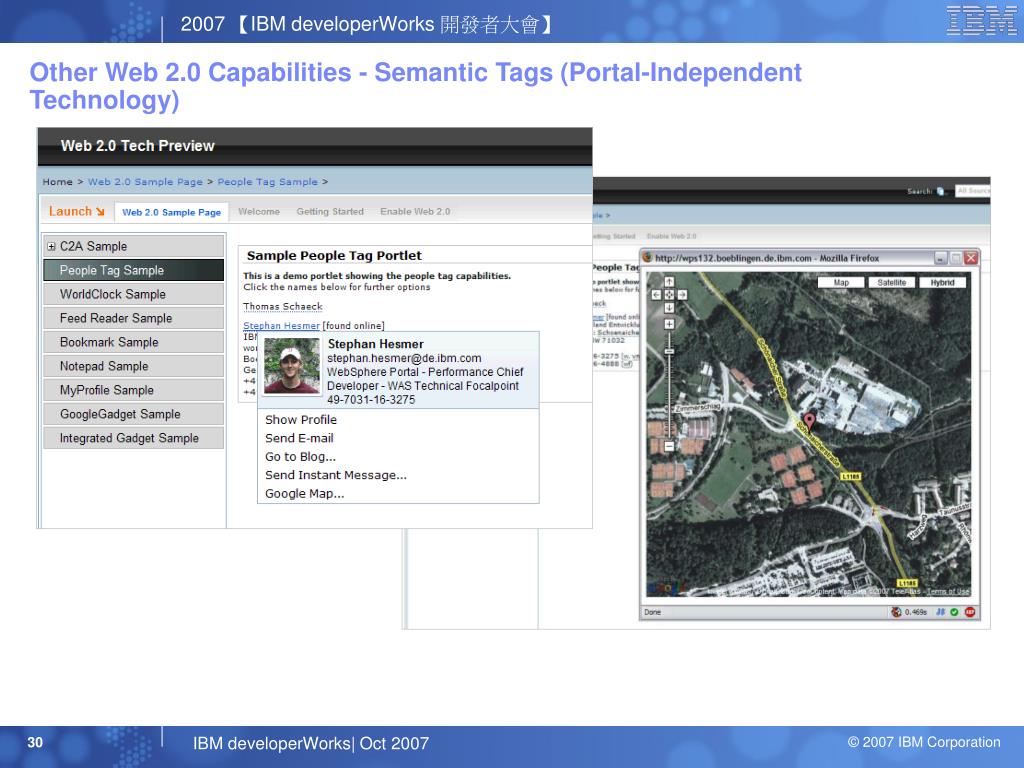The height and width of the screenshot is (768, 1024).
Task: Click phone number 49-7031-16-3275
Action: [x=371, y=400]
